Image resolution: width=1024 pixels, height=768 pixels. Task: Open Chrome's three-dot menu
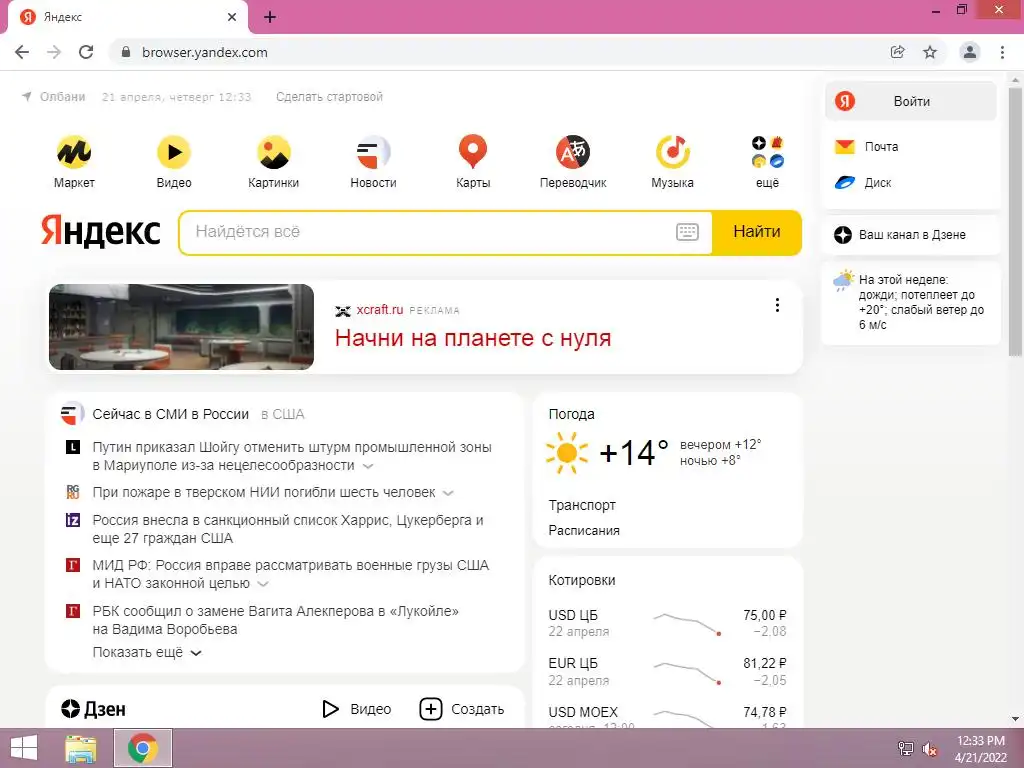coord(1002,52)
